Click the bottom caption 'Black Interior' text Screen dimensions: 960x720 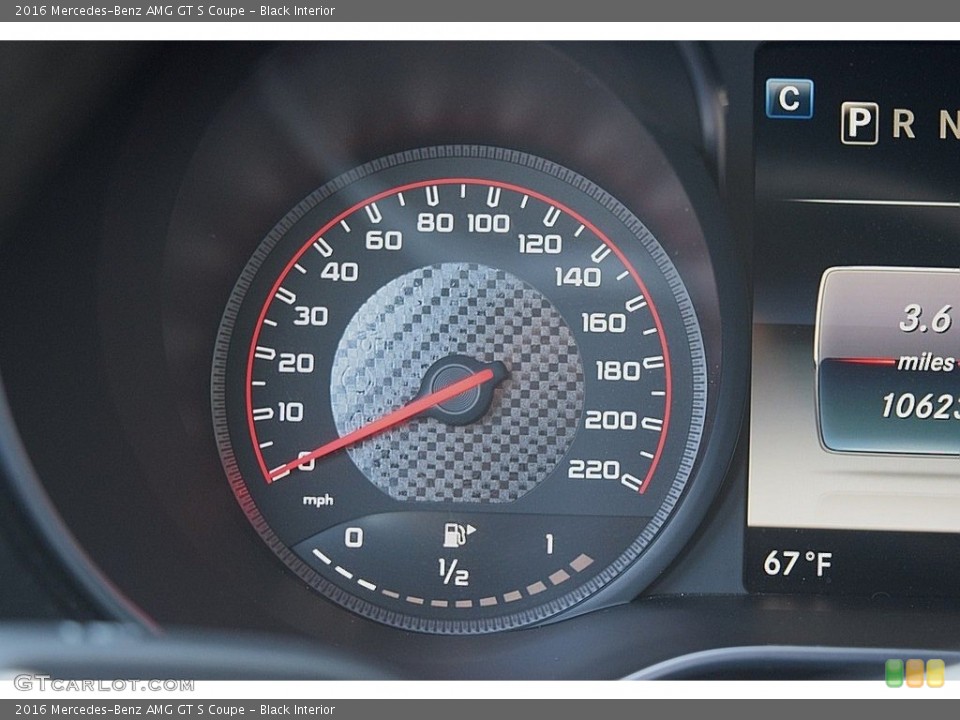point(297,710)
